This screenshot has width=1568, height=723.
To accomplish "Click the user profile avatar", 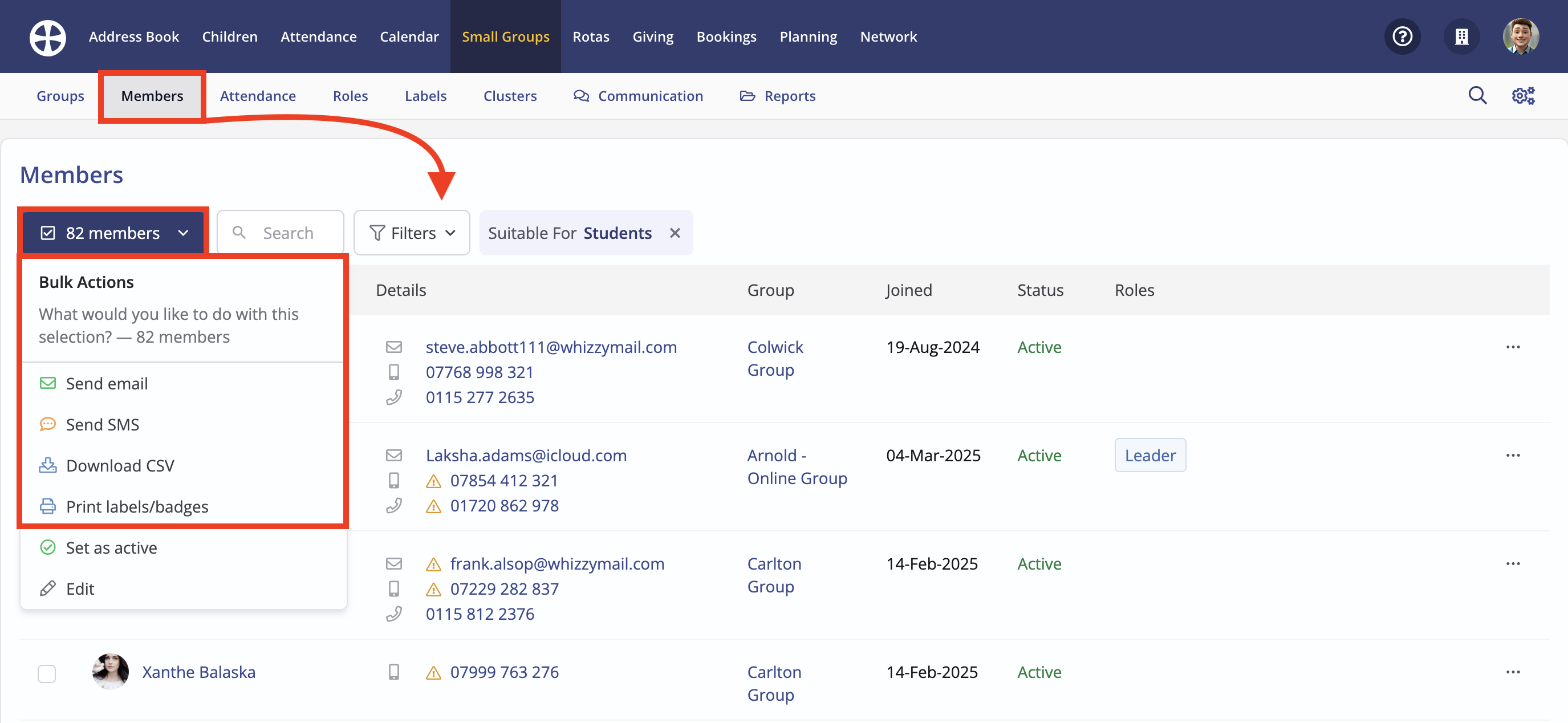I will point(1521,36).
